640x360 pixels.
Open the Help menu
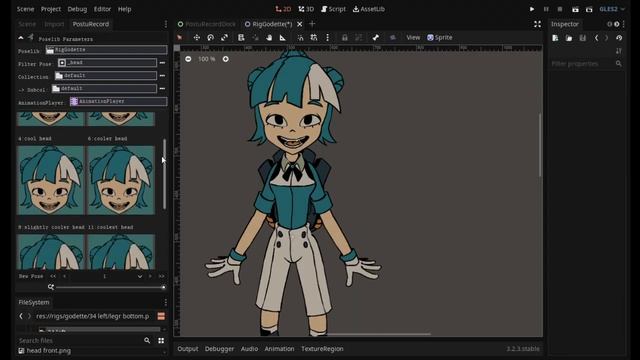coord(124,9)
